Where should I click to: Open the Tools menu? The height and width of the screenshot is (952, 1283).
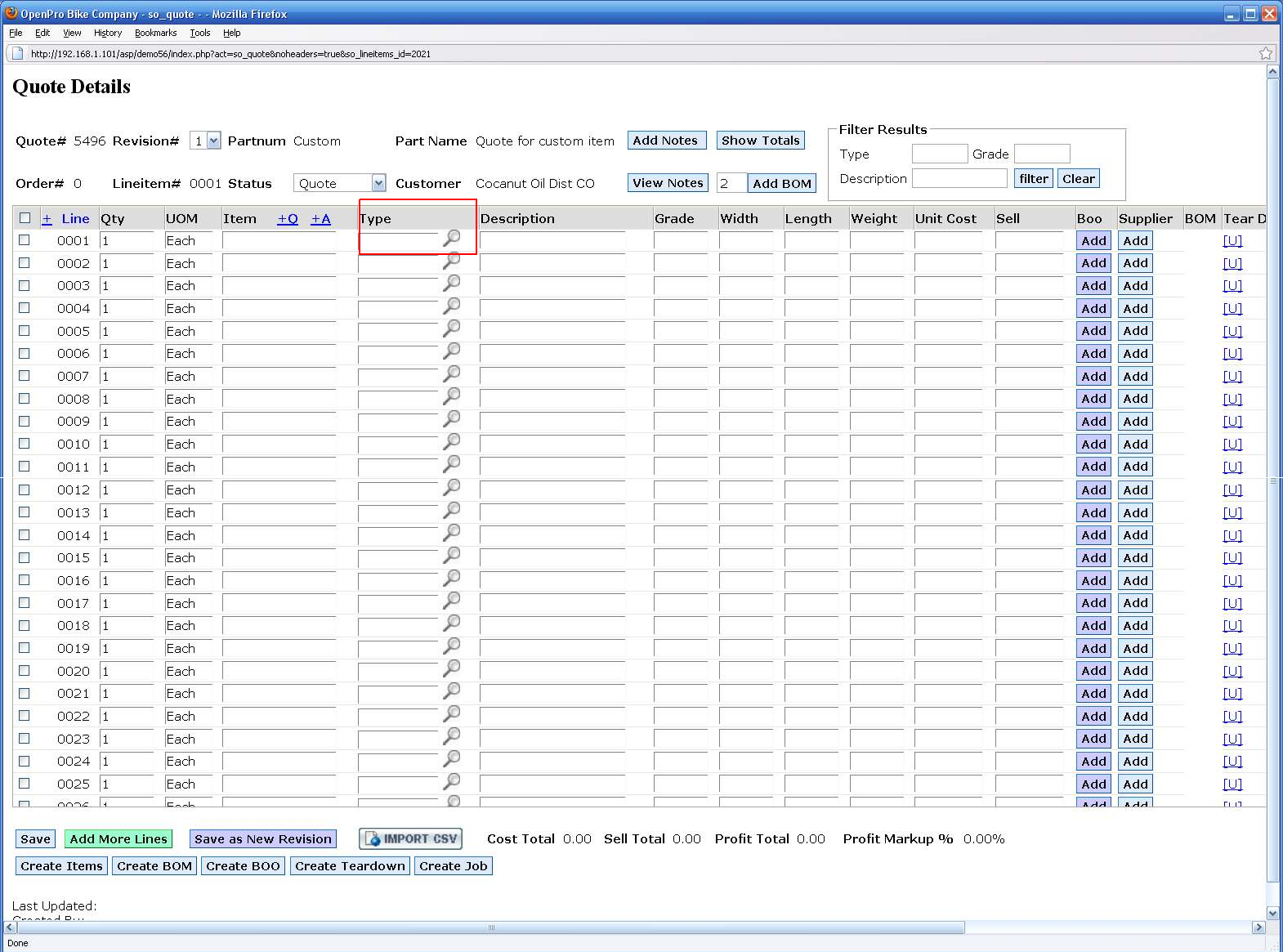[199, 33]
